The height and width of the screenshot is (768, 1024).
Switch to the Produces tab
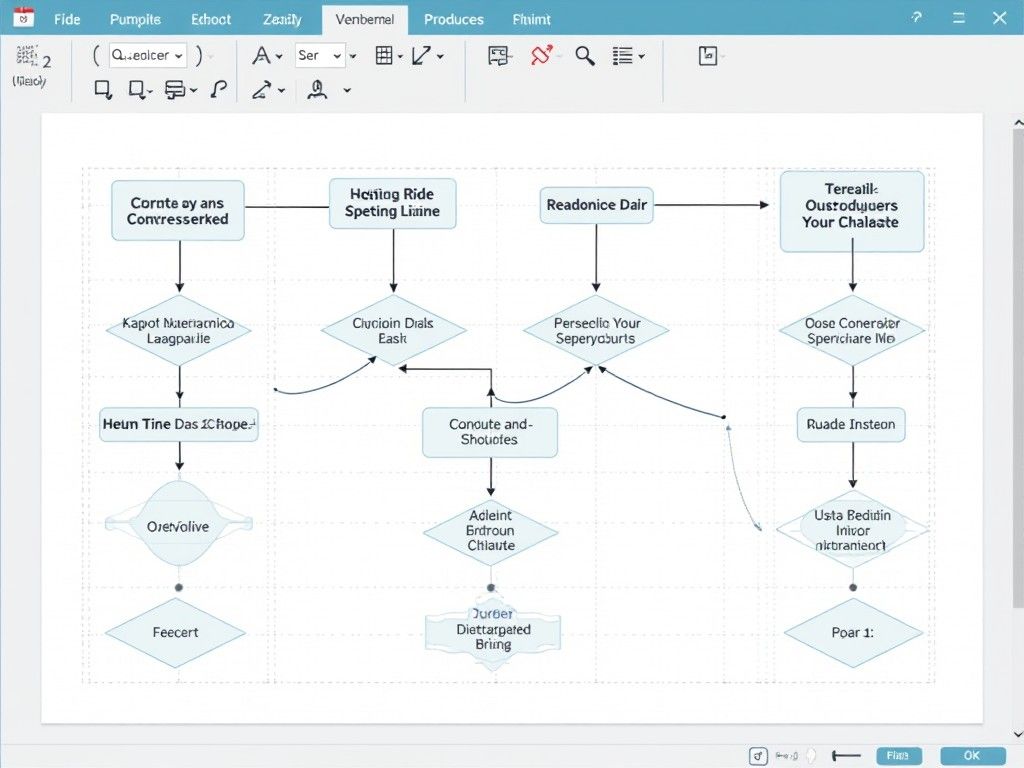coord(454,19)
